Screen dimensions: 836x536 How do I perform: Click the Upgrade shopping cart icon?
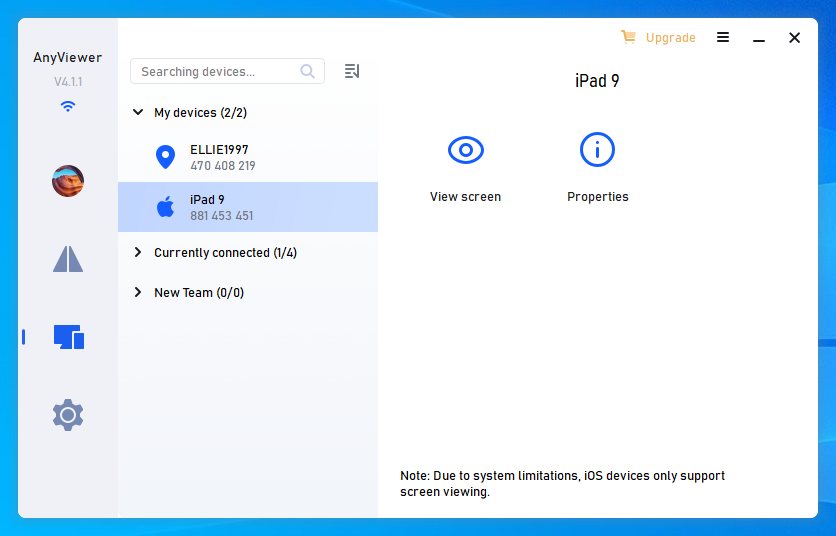tap(628, 37)
